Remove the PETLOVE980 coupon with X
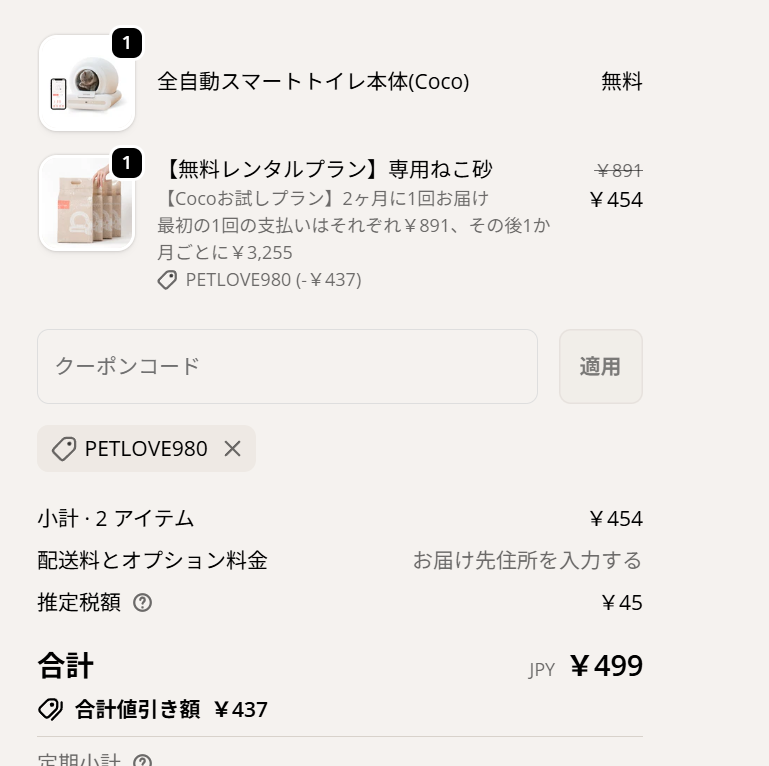The height and width of the screenshot is (766, 769). point(232,449)
